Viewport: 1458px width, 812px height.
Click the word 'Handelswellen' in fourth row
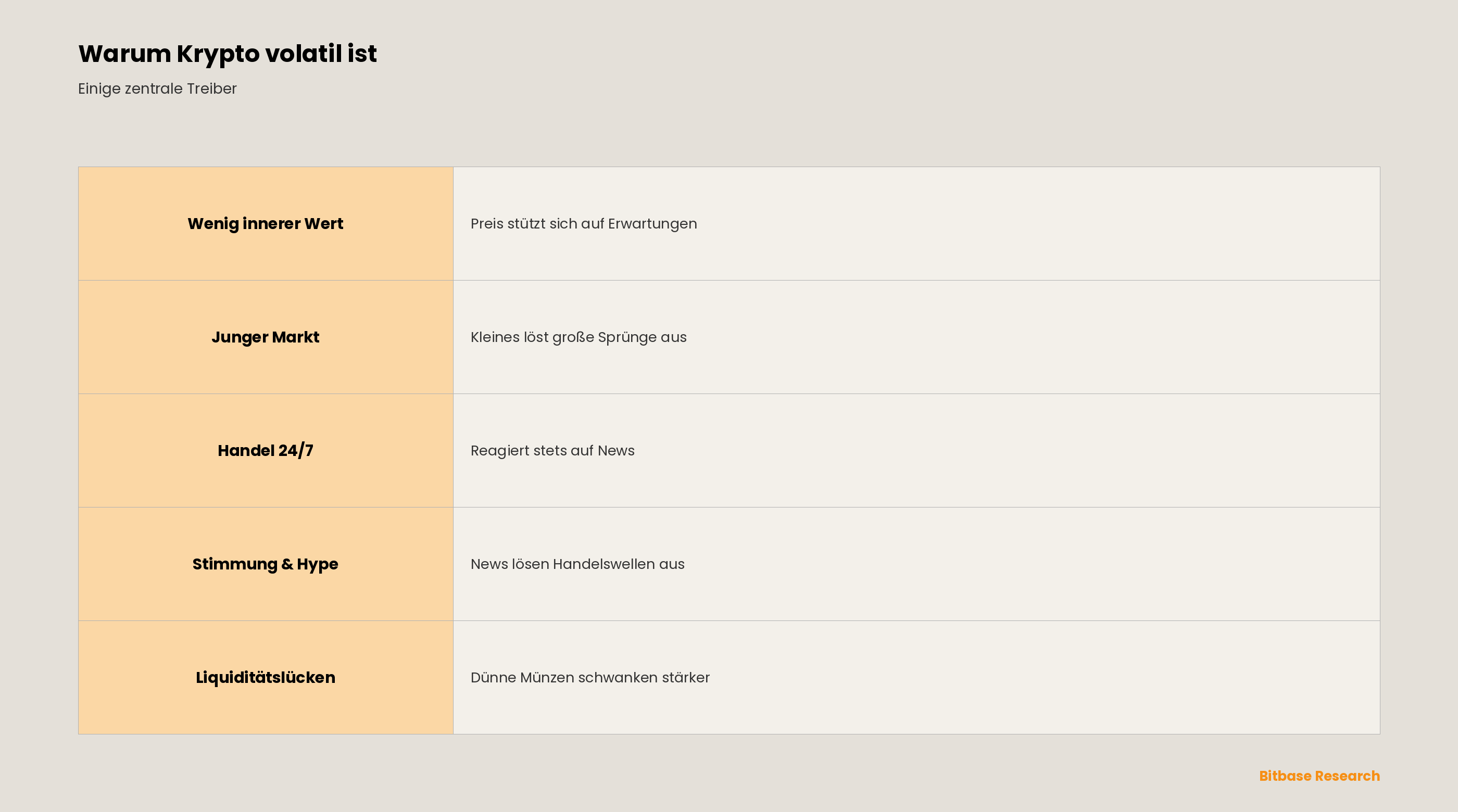tap(604, 564)
